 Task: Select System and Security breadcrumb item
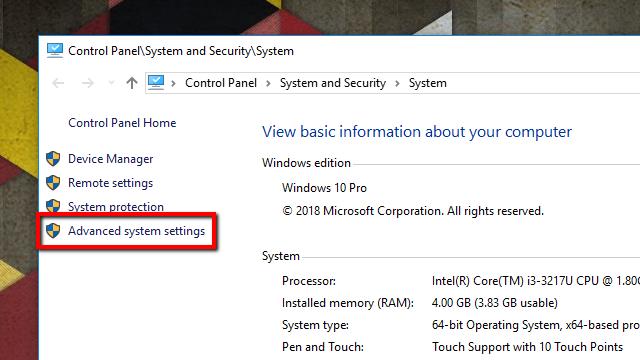coord(333,83)
